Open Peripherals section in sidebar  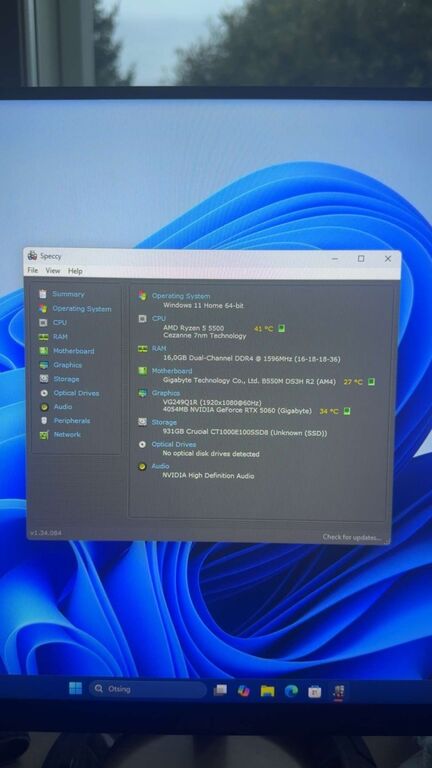[x=72, y=421]
